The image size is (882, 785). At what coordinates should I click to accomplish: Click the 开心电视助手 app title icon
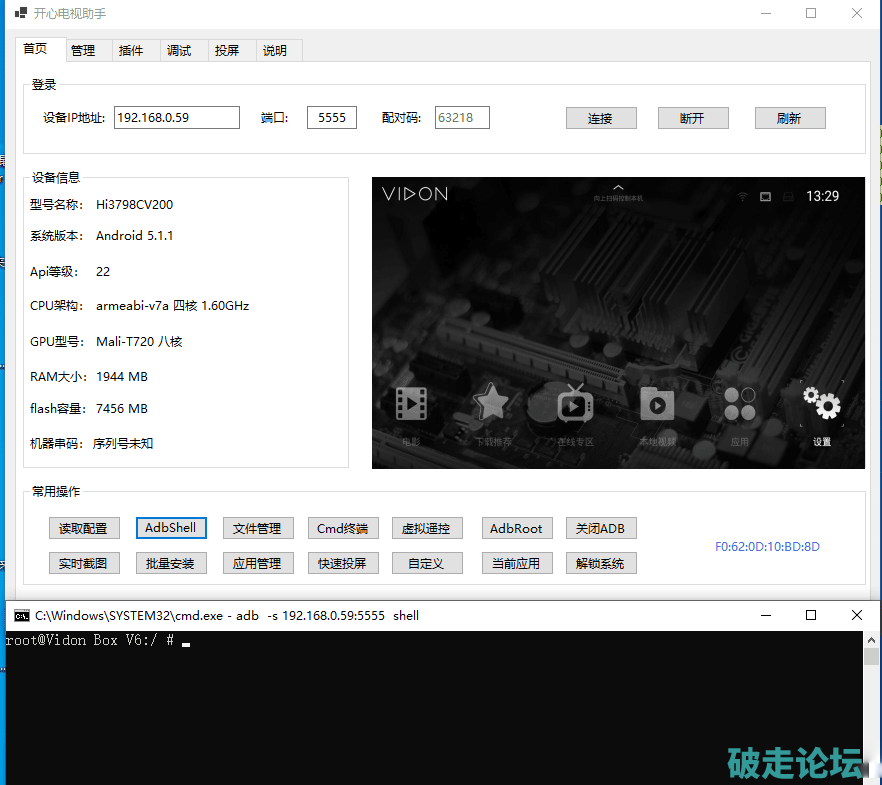pos(20,14)
